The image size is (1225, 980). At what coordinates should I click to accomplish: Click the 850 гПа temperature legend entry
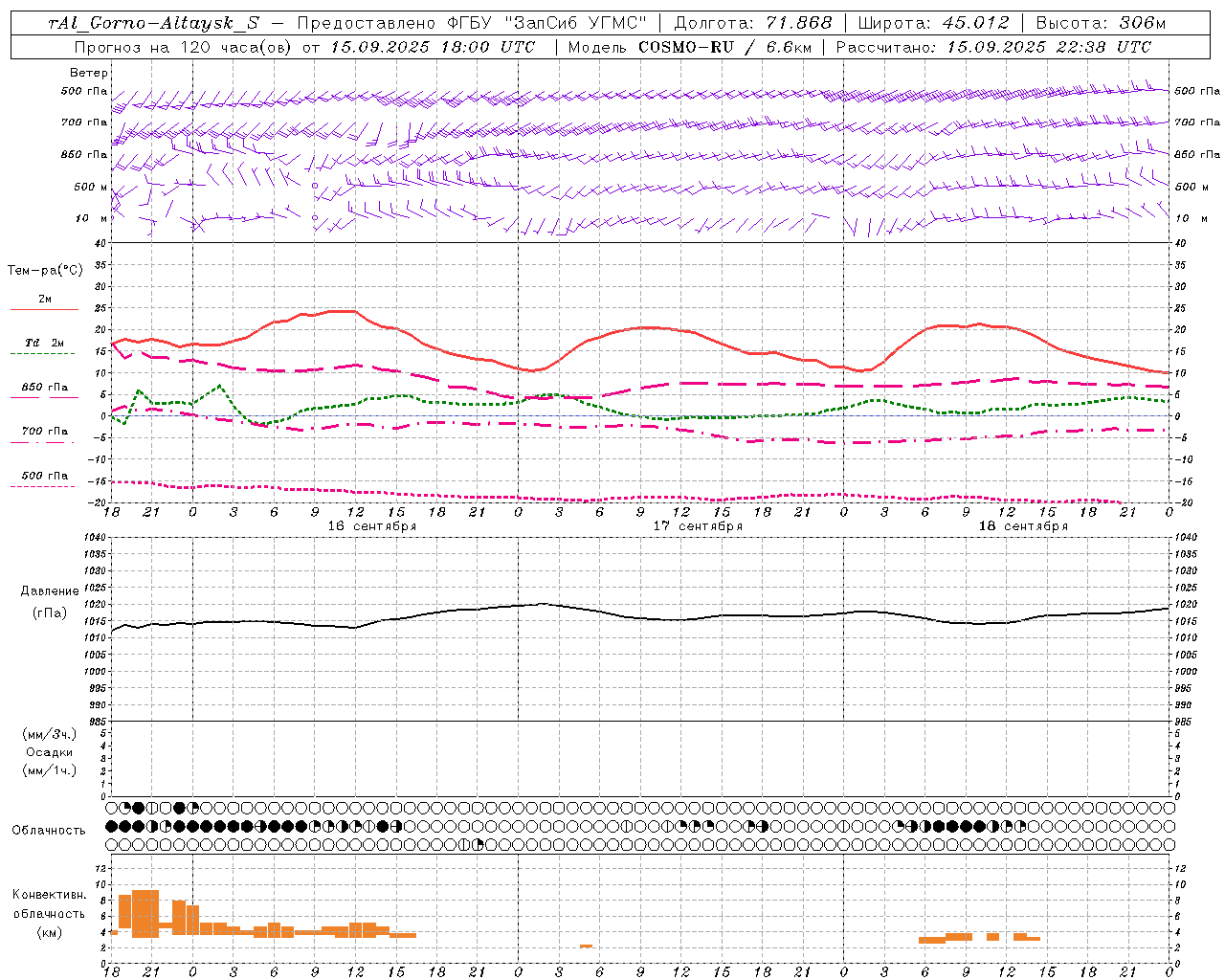pos(45,388)
